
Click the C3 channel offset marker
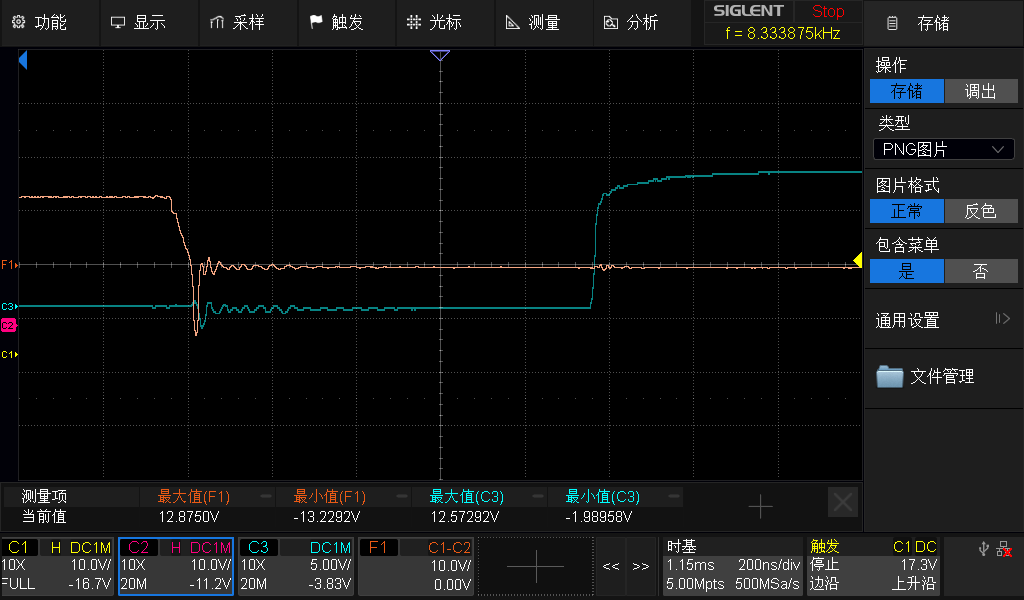coord(9,306)
